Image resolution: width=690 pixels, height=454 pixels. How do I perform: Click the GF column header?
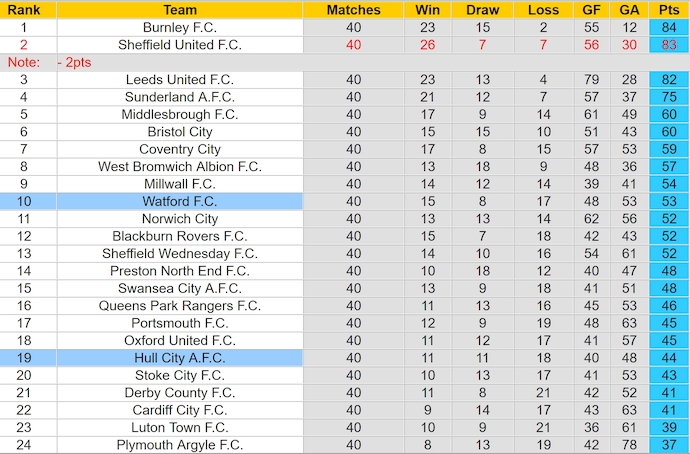click(x=591, y=10)
